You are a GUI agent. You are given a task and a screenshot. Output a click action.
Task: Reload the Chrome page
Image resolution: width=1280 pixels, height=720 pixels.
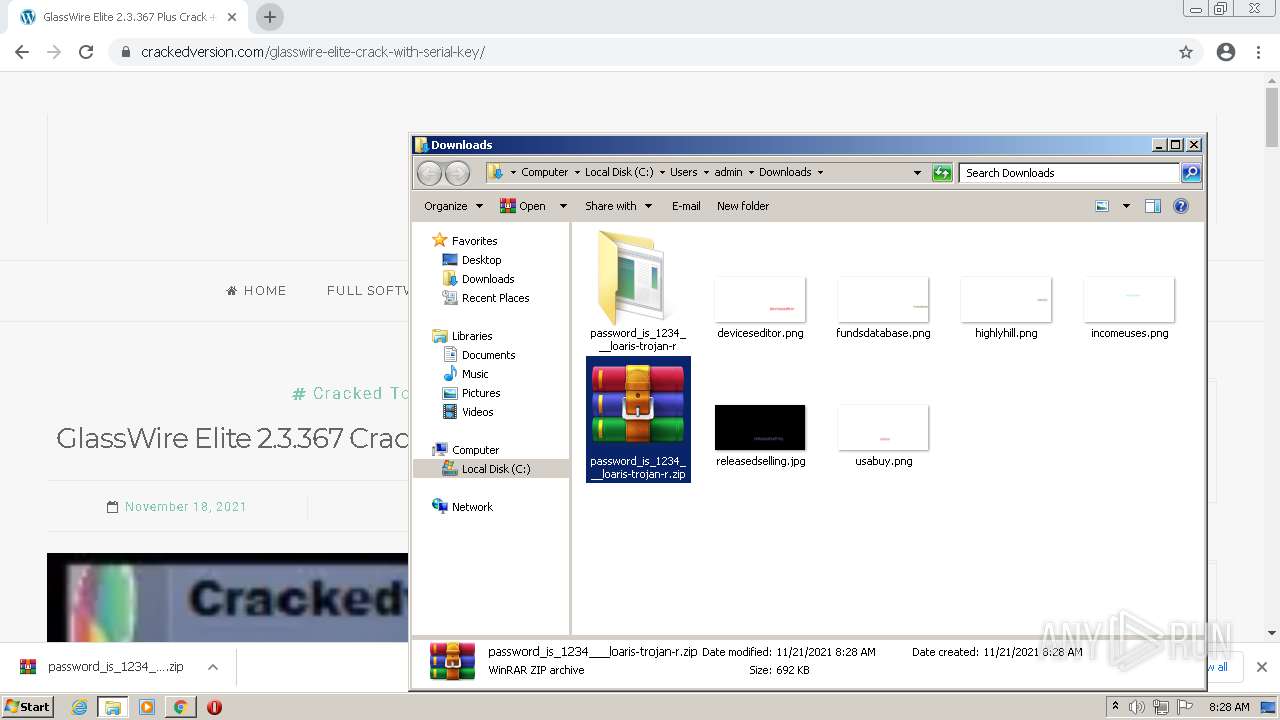[x=86, y=52]
